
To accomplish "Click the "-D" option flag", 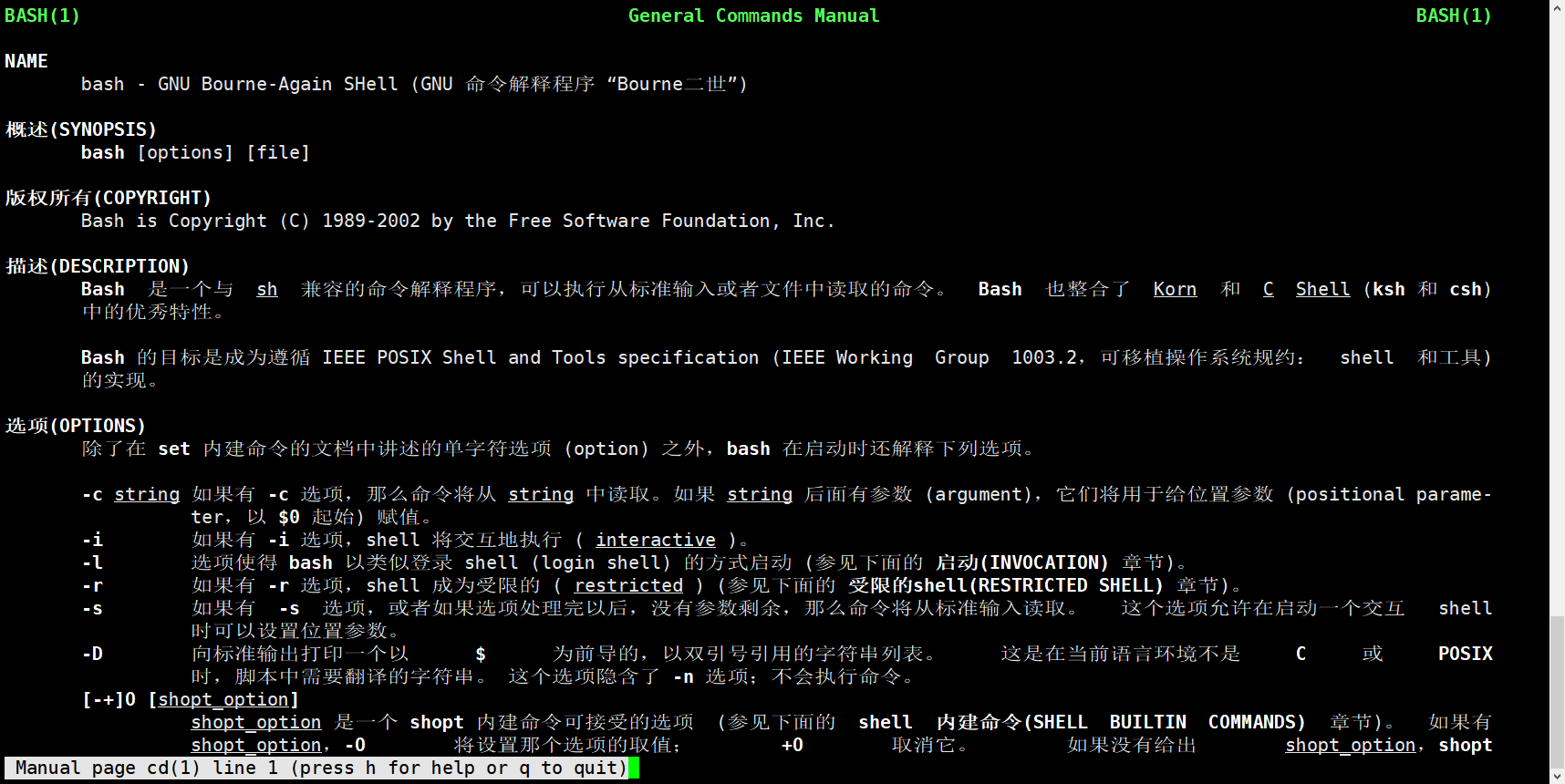I will [92, 654].
